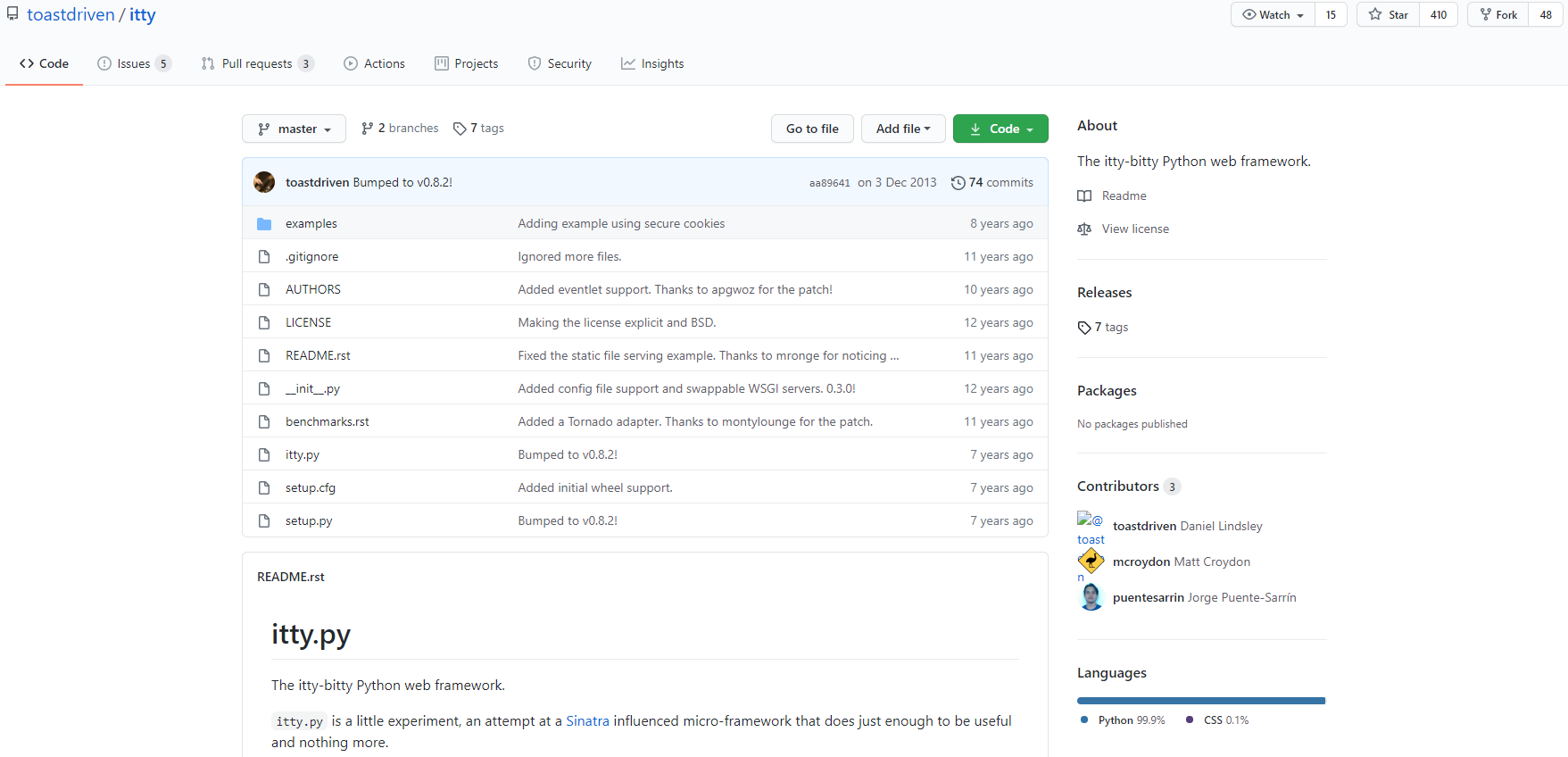Click toastdriven's avatar in the commit bar
Image resolution: width=1568 pixels, height=757 pixels.
point(264,182)
